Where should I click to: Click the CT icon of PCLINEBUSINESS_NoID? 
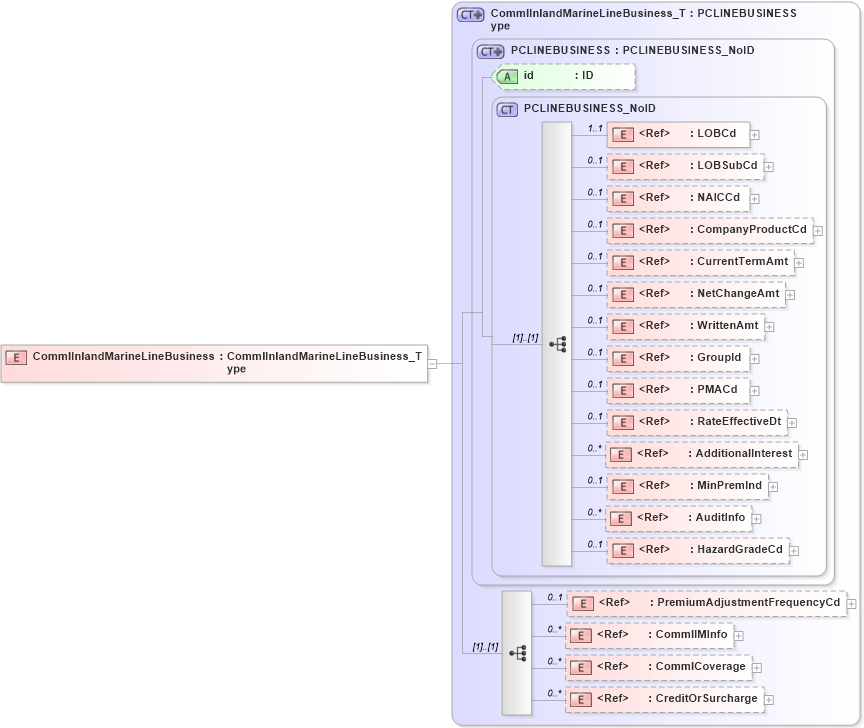[x=509, y=108]
